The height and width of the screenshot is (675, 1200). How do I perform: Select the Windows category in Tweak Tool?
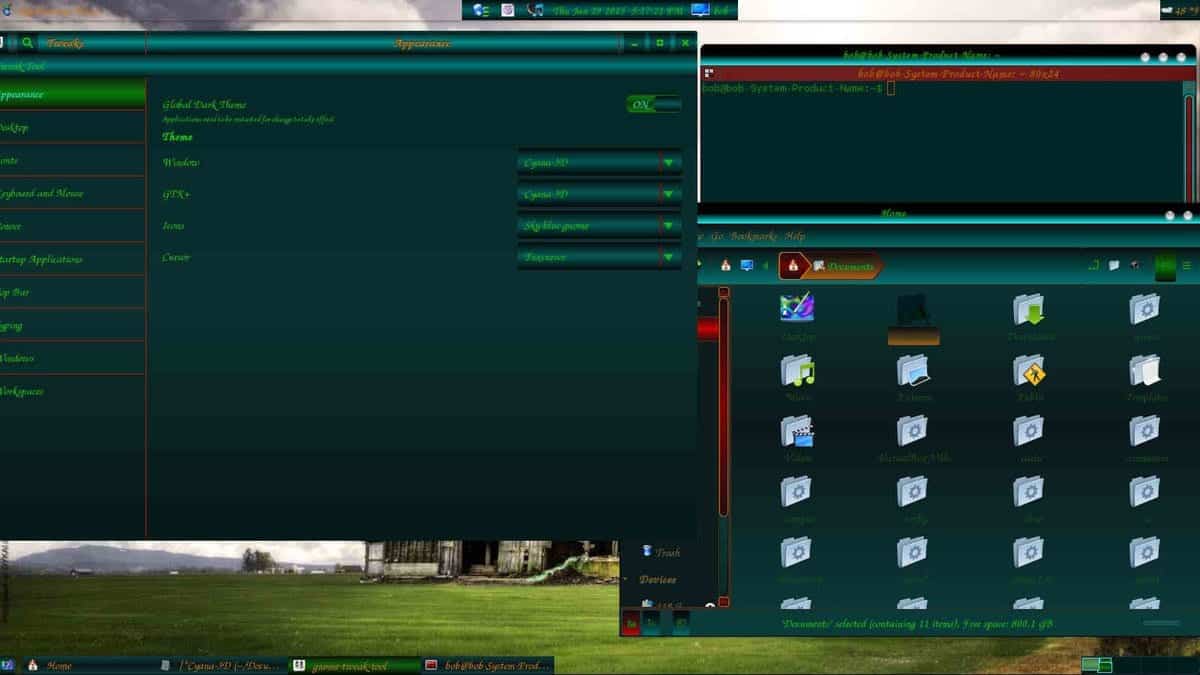(72, 358)
